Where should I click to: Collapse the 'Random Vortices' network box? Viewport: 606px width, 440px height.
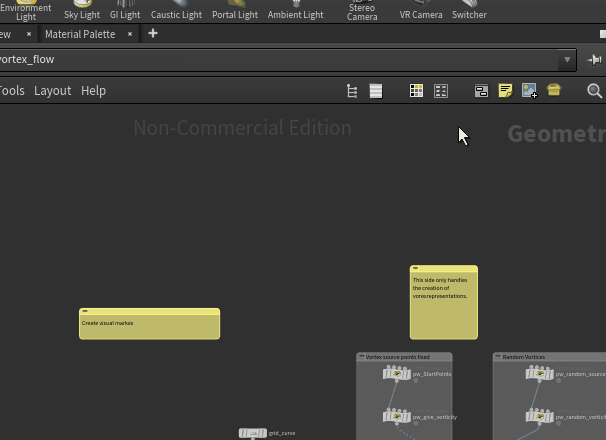point(498,357)
